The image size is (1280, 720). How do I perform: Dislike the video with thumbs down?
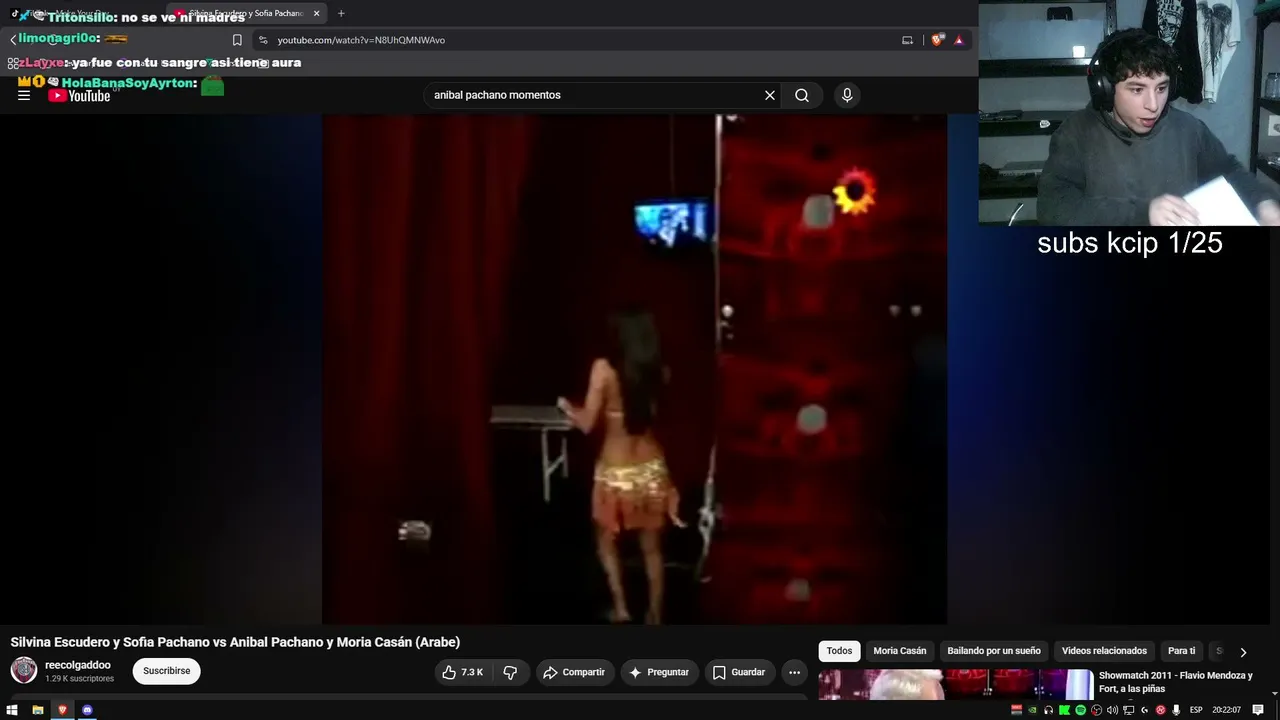click(510, 672)
